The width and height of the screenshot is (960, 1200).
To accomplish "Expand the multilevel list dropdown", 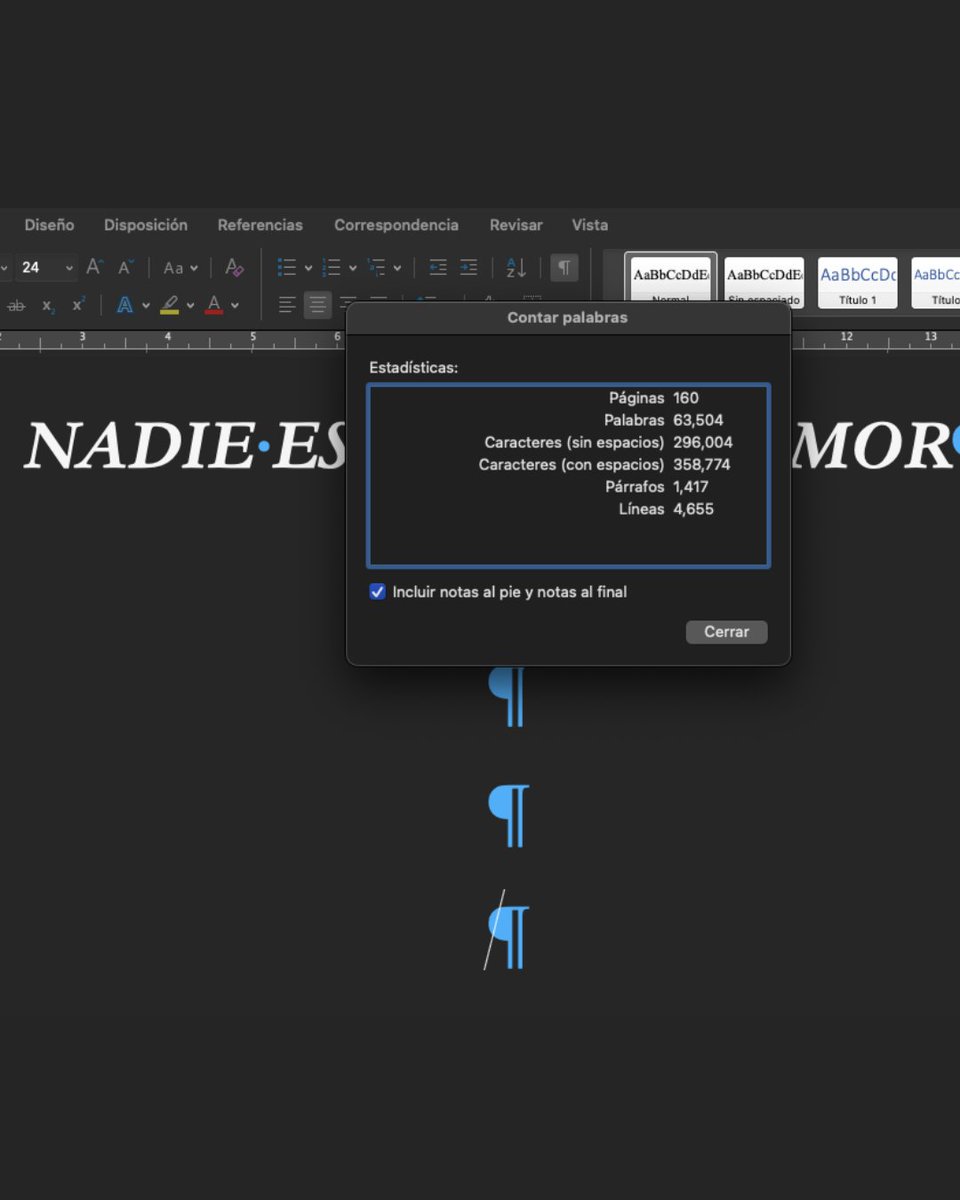I will pyautogui.click(x=397, y=268).
